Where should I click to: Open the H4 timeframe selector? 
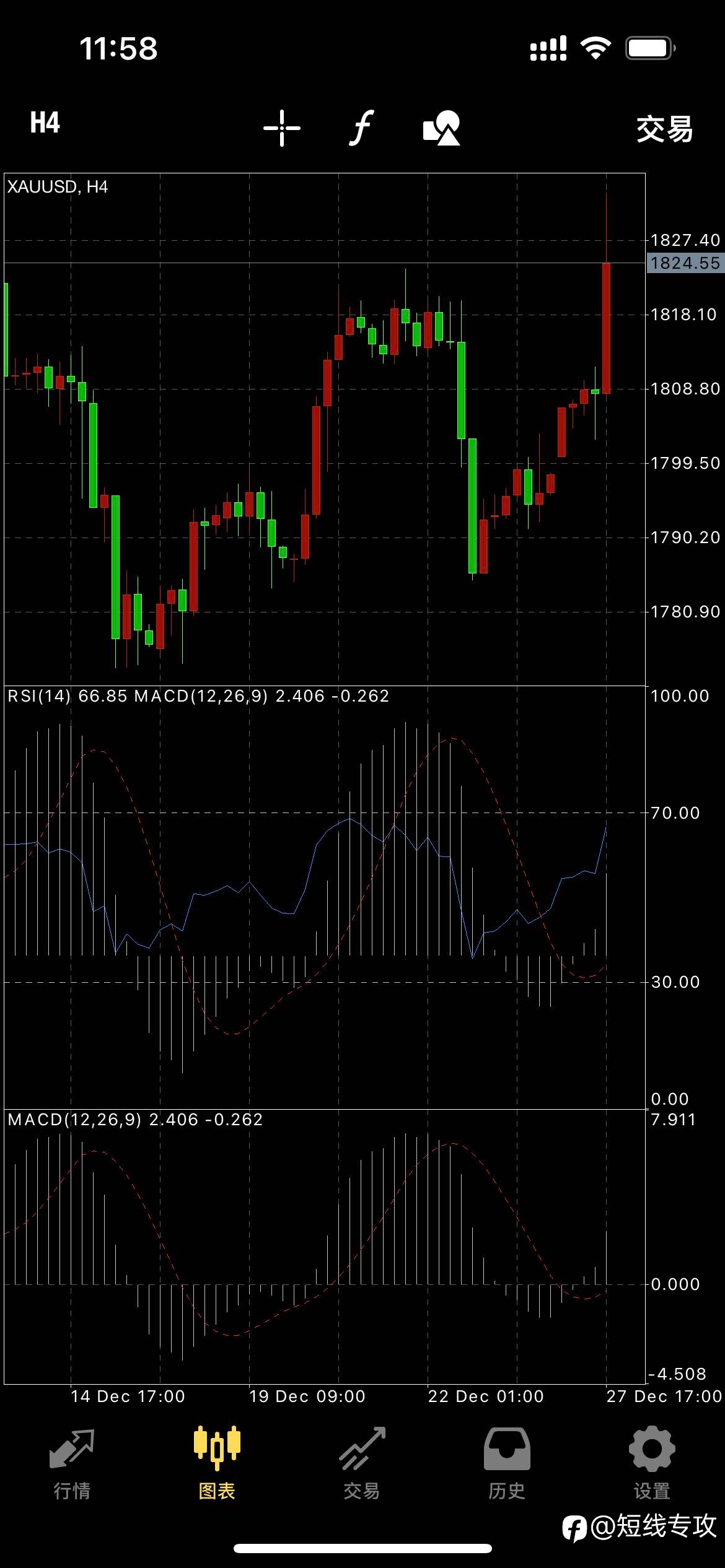(x=45, y=123)
